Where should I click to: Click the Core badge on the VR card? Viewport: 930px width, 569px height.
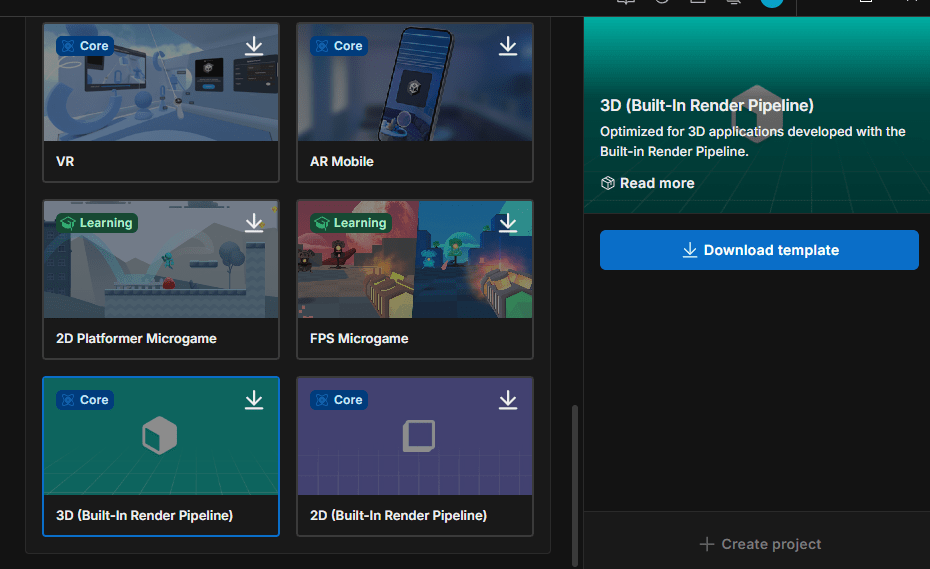[84, 46]
